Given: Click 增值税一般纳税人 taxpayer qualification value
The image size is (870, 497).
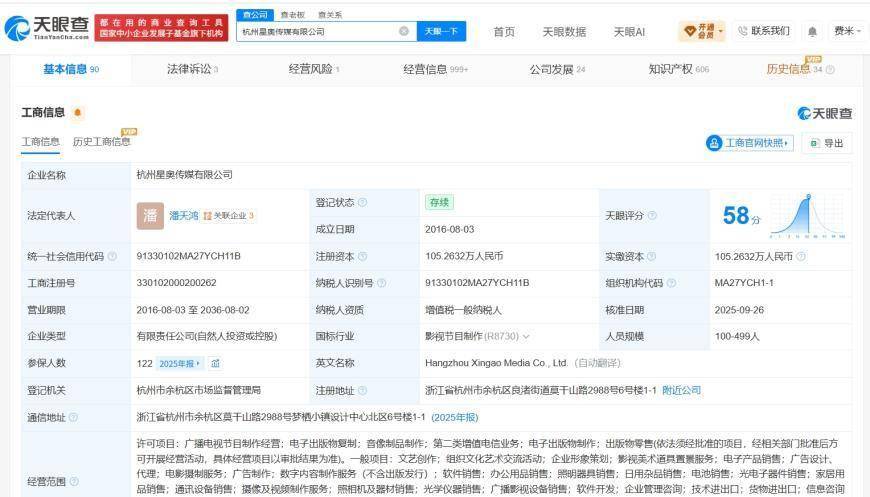Looking at the screenshot, I should [x=463, y=310].
